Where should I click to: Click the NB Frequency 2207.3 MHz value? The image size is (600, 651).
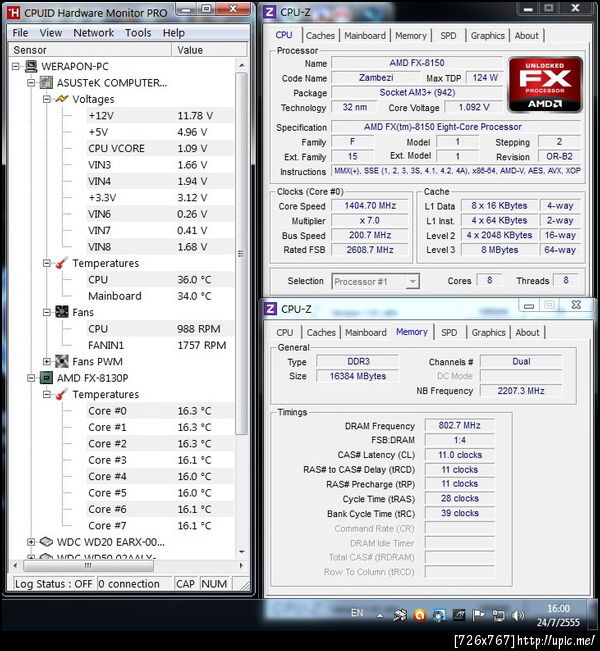(521, 391)
